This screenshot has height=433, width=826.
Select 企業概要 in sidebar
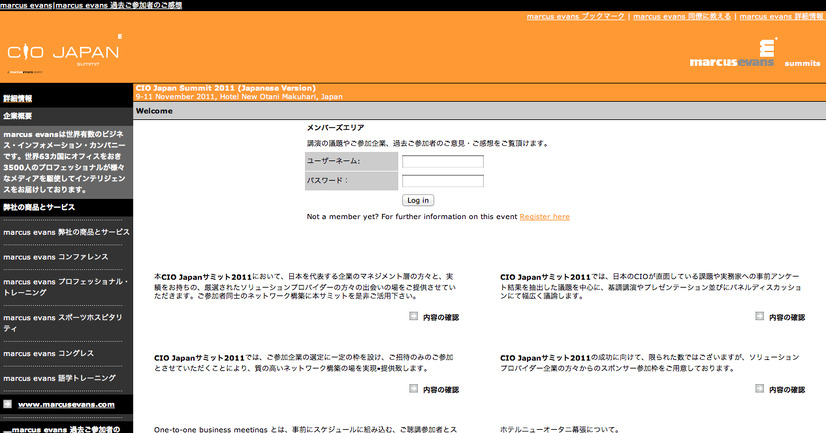coord(17,116)
